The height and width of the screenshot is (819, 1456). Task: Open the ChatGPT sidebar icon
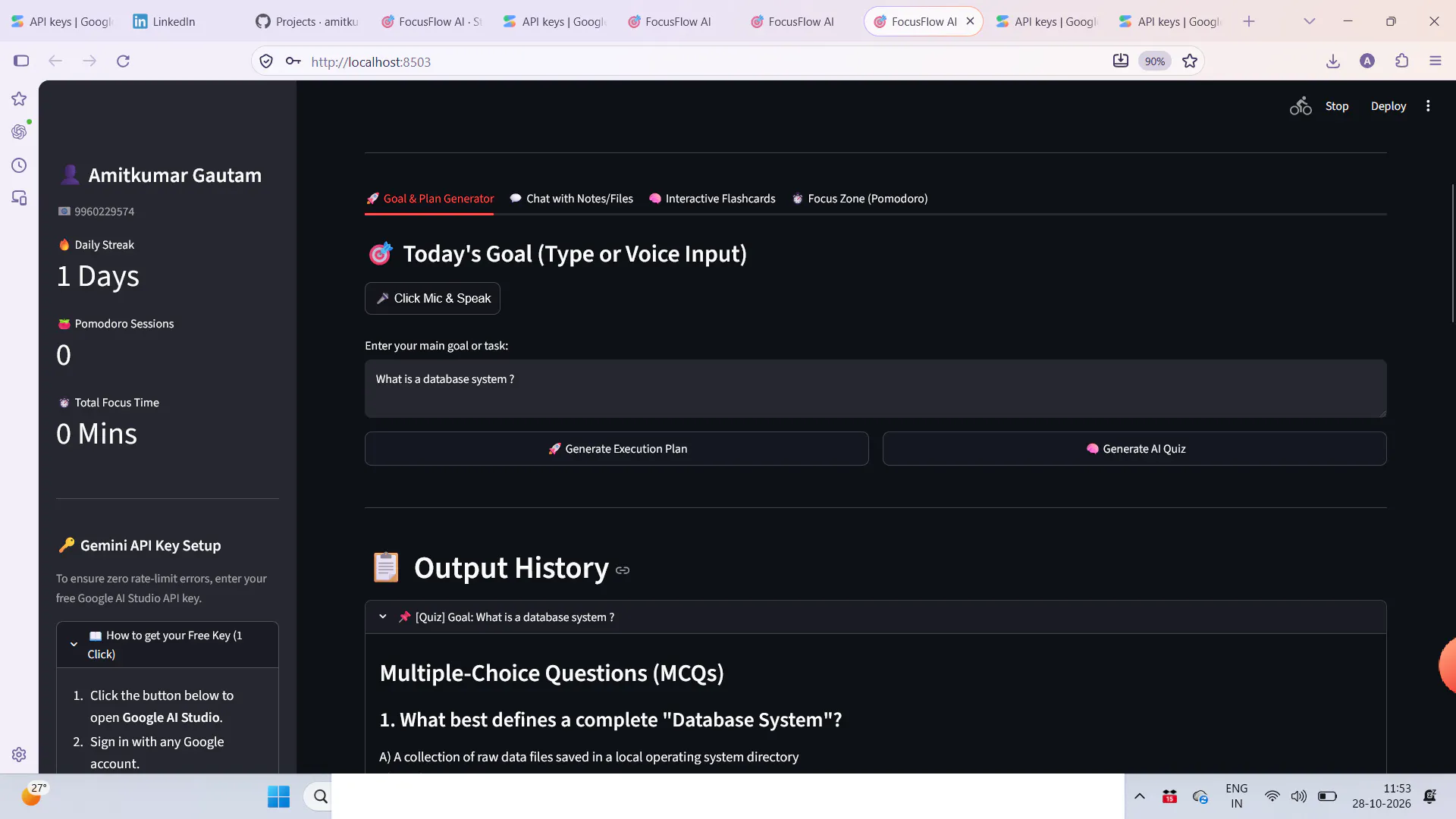tap(19, 132)
